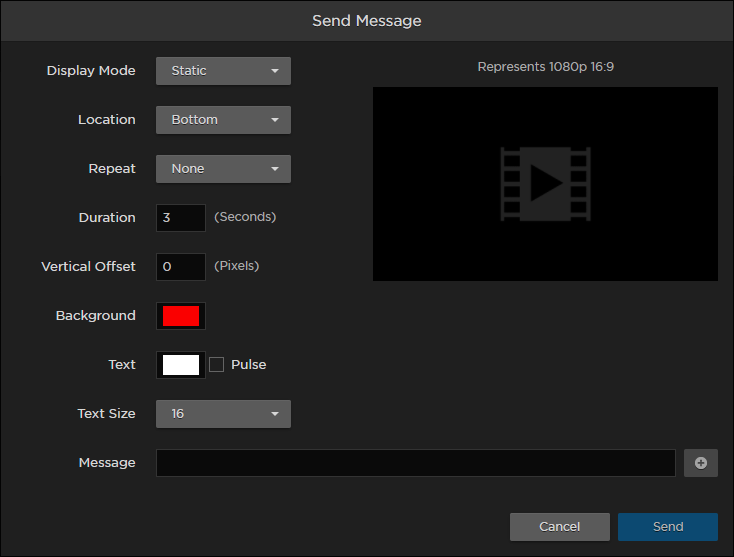
Task: Expand the Text Size dropdown showing 16
Action: 223,414
